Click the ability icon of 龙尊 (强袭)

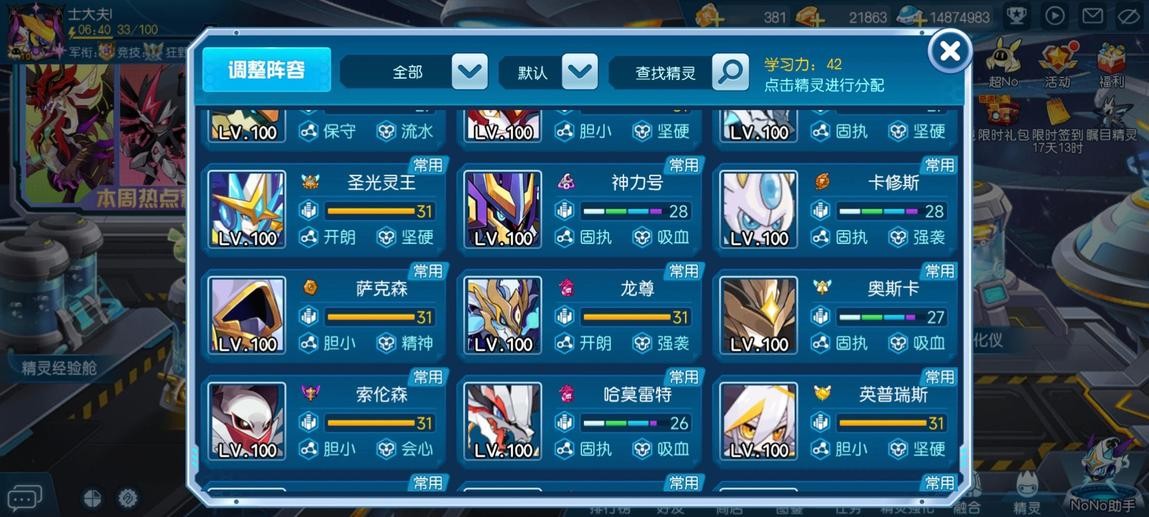click(x=642, y=343)
